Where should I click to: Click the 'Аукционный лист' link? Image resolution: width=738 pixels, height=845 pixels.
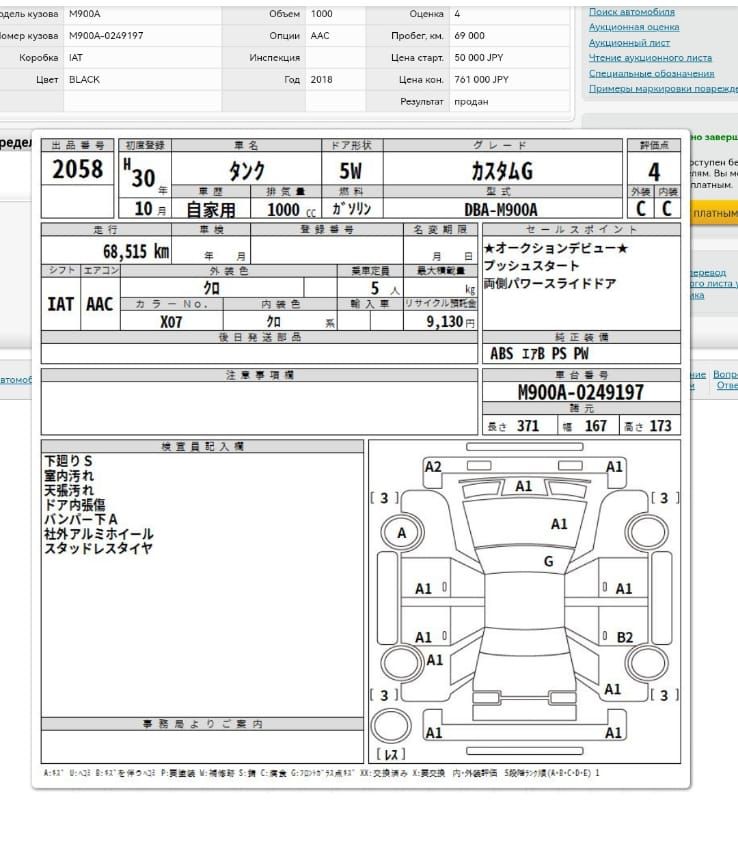[x=630, y=43]
